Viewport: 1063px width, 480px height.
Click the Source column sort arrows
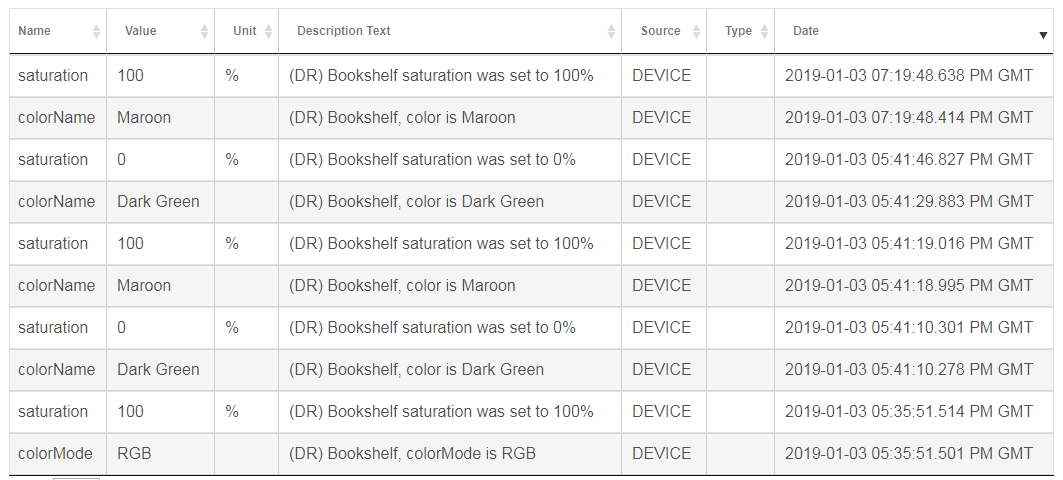(696, 32)
